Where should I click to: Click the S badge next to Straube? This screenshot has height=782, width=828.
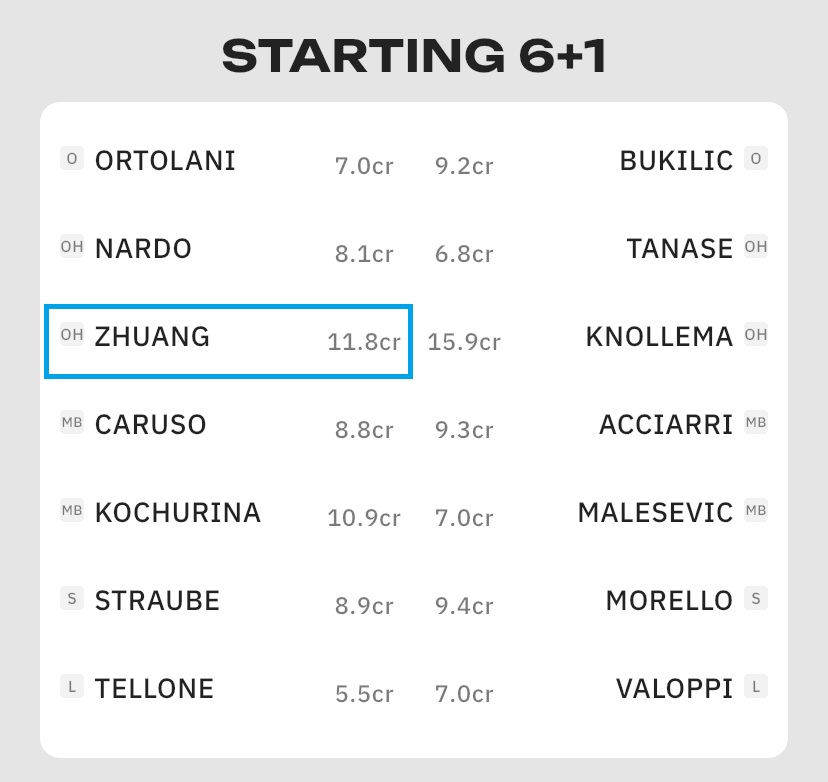coord(71,599)
